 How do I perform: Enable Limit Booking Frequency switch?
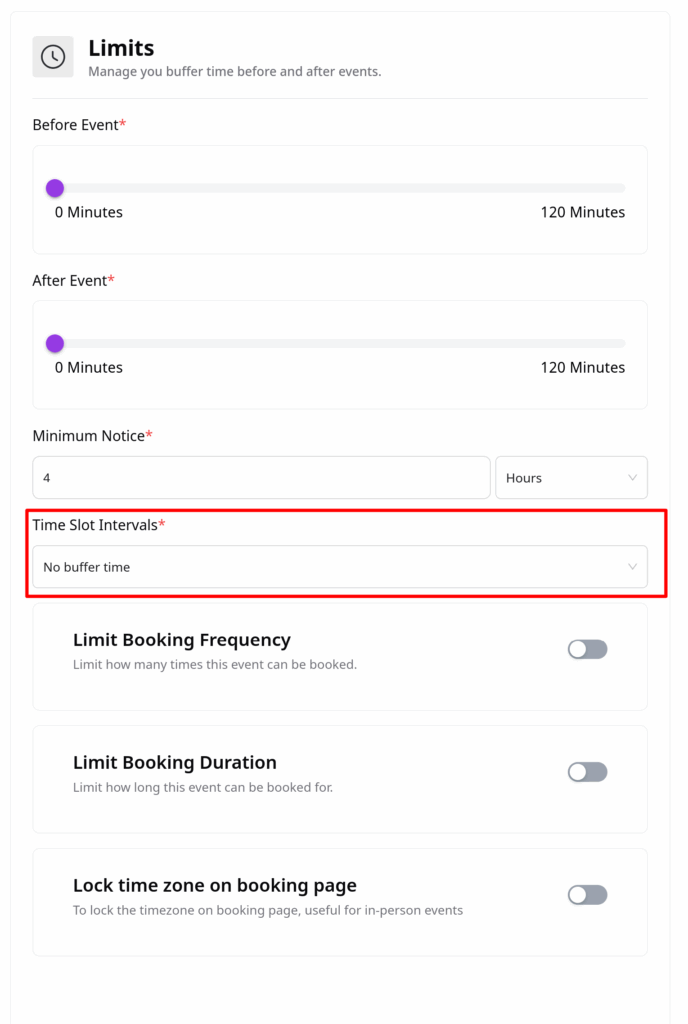[587, 649]
